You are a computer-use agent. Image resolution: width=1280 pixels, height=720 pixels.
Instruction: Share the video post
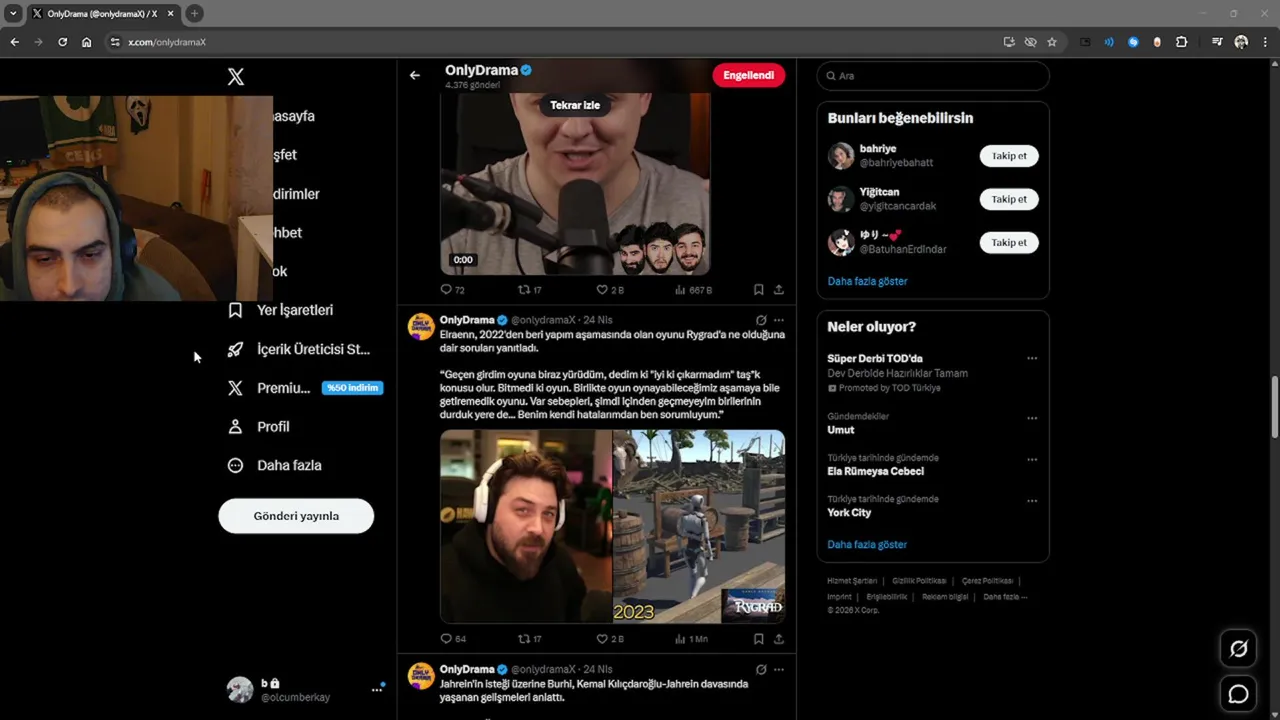(778, 290)
